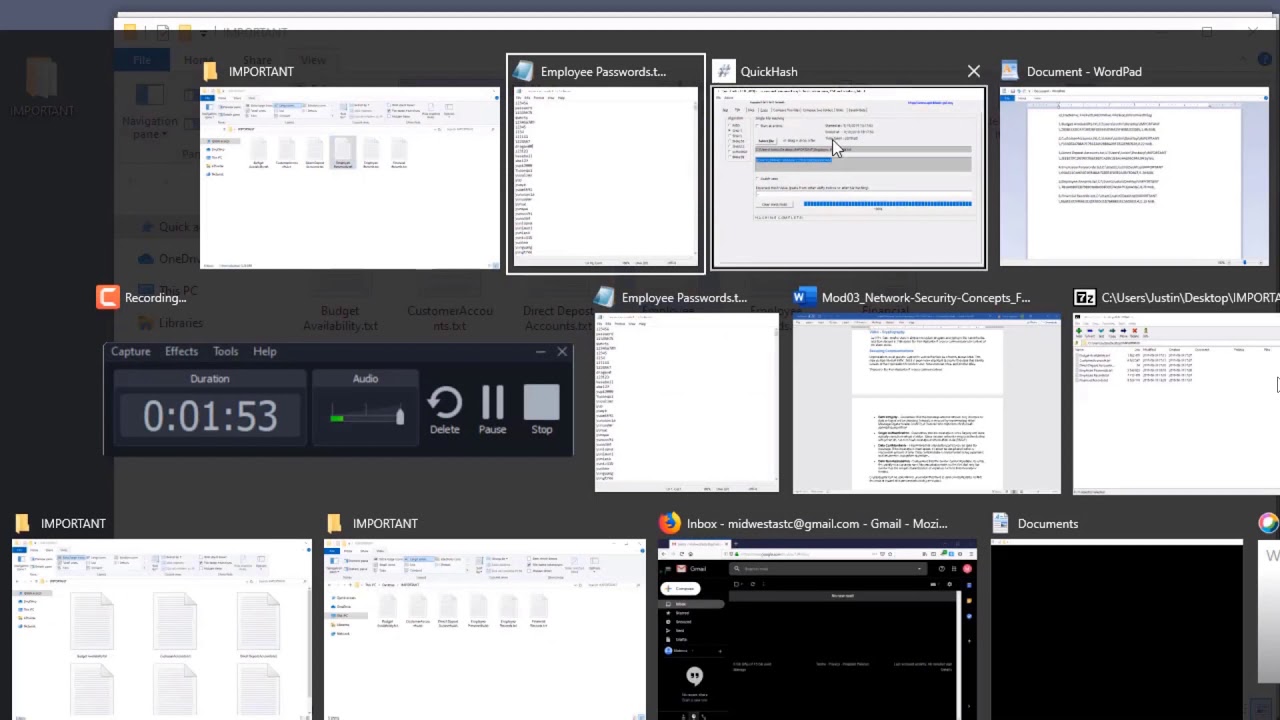1280x720 pixels.
Task: Stop the screen recording
Action: (541, 410)
